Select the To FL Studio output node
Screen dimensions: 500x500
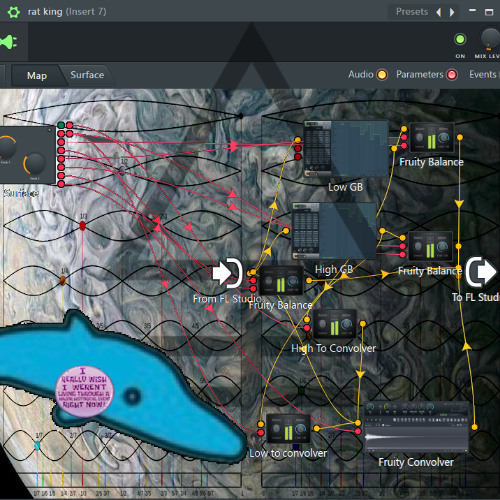pyautogui.click(x=481, y=272)
